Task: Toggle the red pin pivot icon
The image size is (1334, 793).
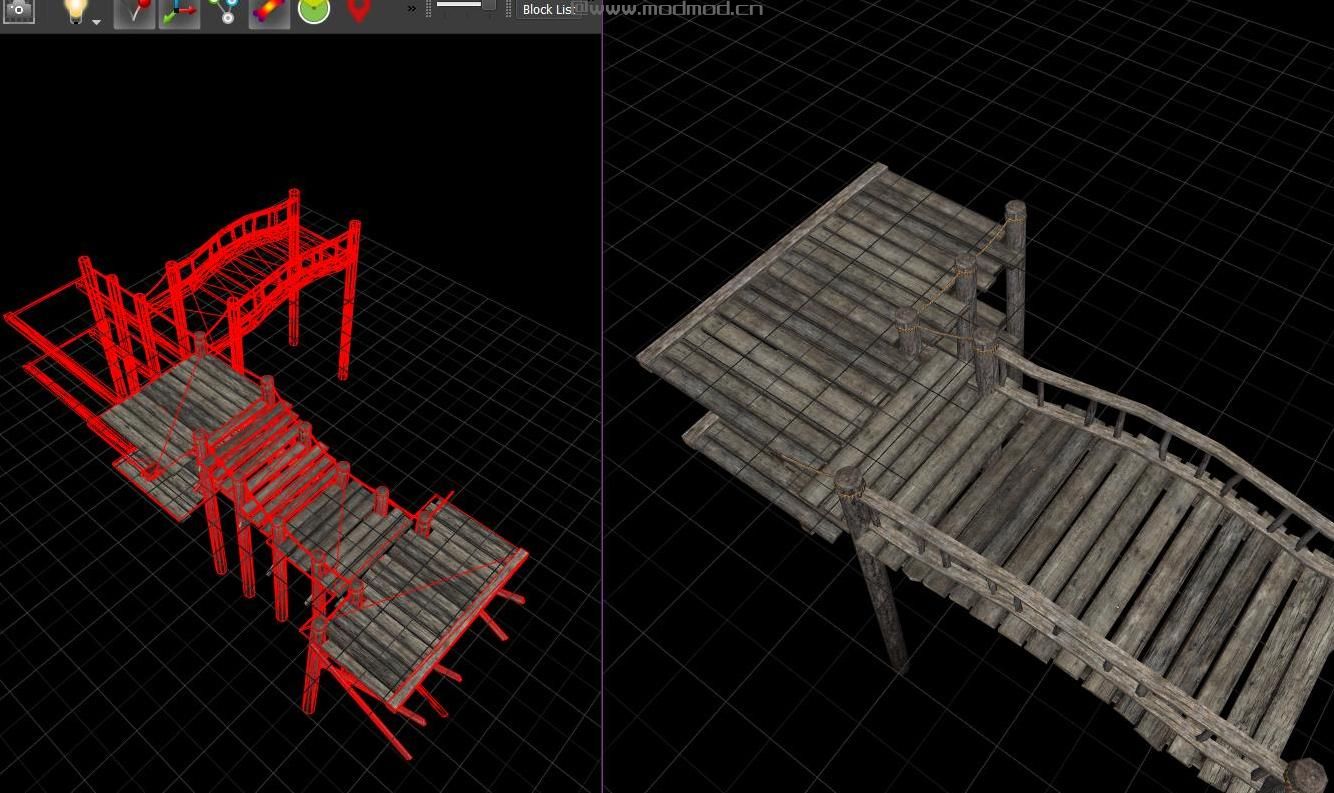Action: (x=134, y=12)
